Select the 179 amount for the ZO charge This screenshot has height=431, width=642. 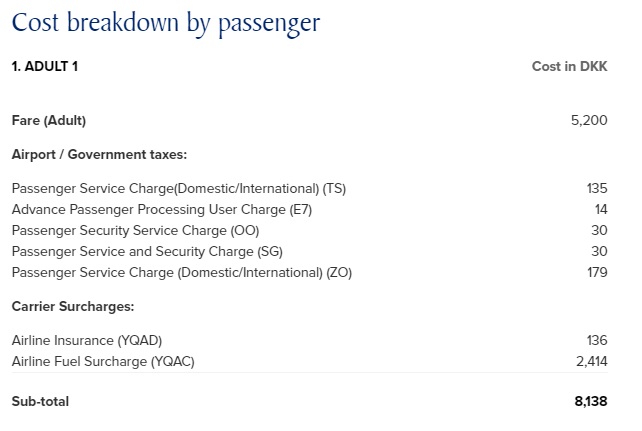point(597,272)
